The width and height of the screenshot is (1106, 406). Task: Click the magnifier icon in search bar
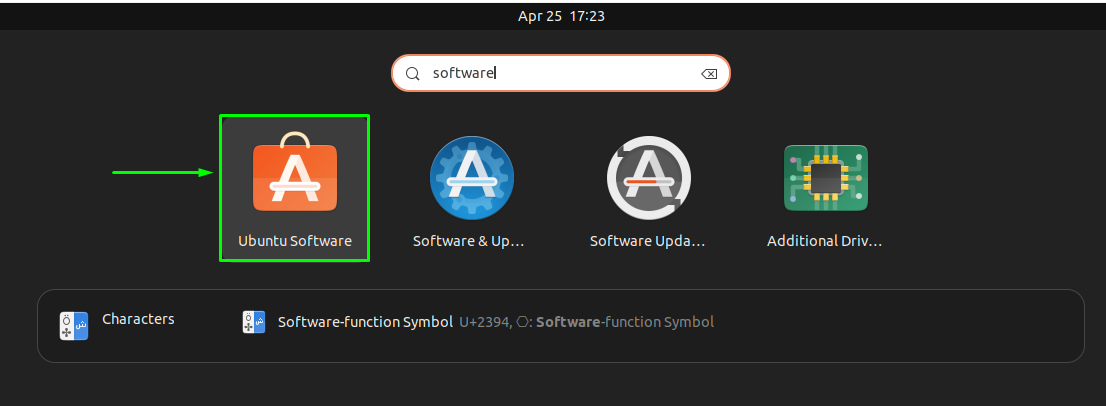414,73
